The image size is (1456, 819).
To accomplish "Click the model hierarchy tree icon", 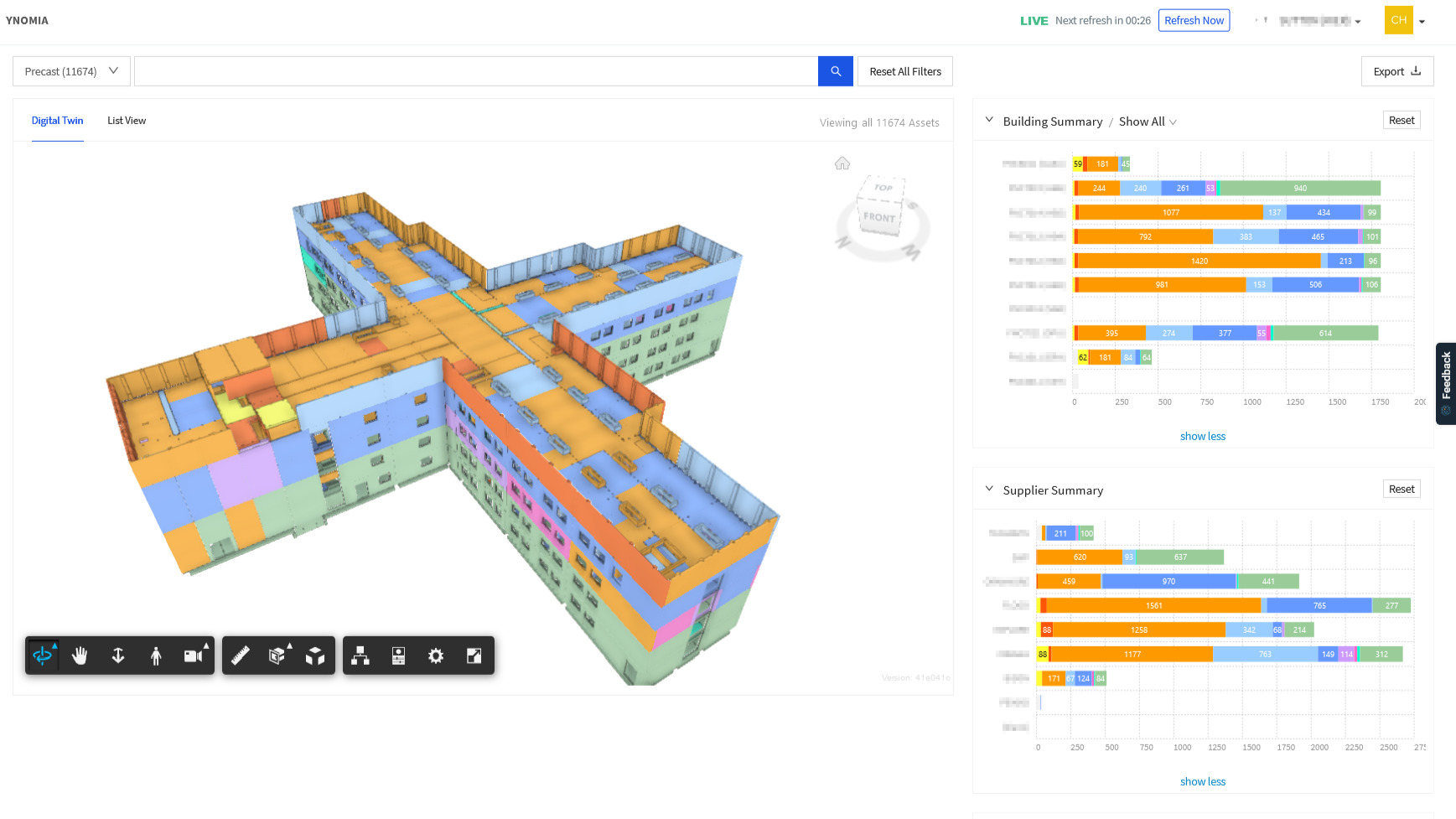I will [360, 656].
